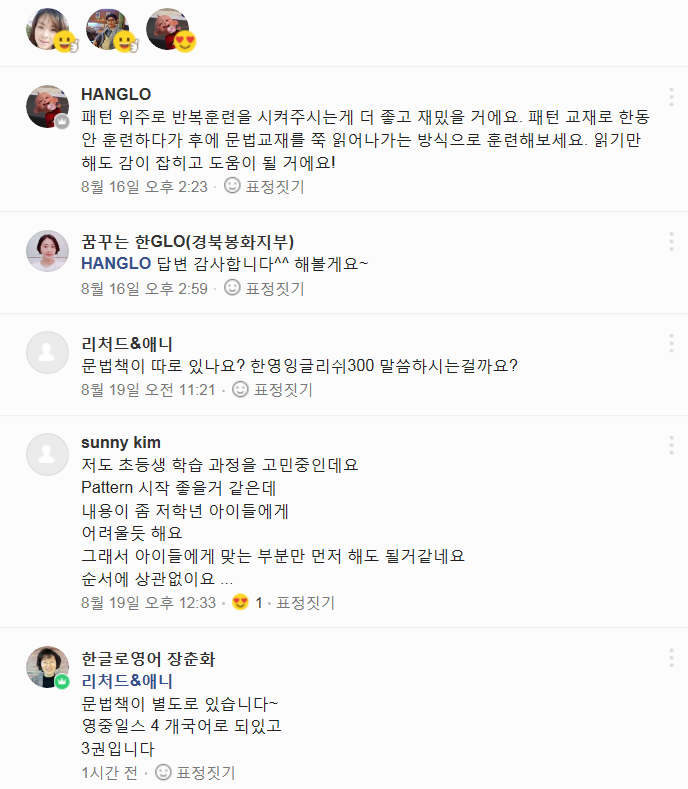Open more options for sunny kim's comment
The height and width of the screenshot is (789, 688).
[x=671, y=445]
